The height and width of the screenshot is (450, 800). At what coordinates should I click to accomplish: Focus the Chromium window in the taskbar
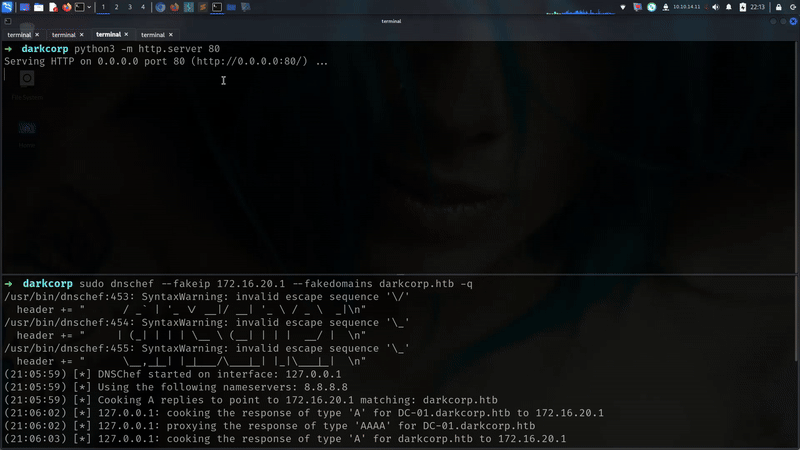[x=160, y=7]
